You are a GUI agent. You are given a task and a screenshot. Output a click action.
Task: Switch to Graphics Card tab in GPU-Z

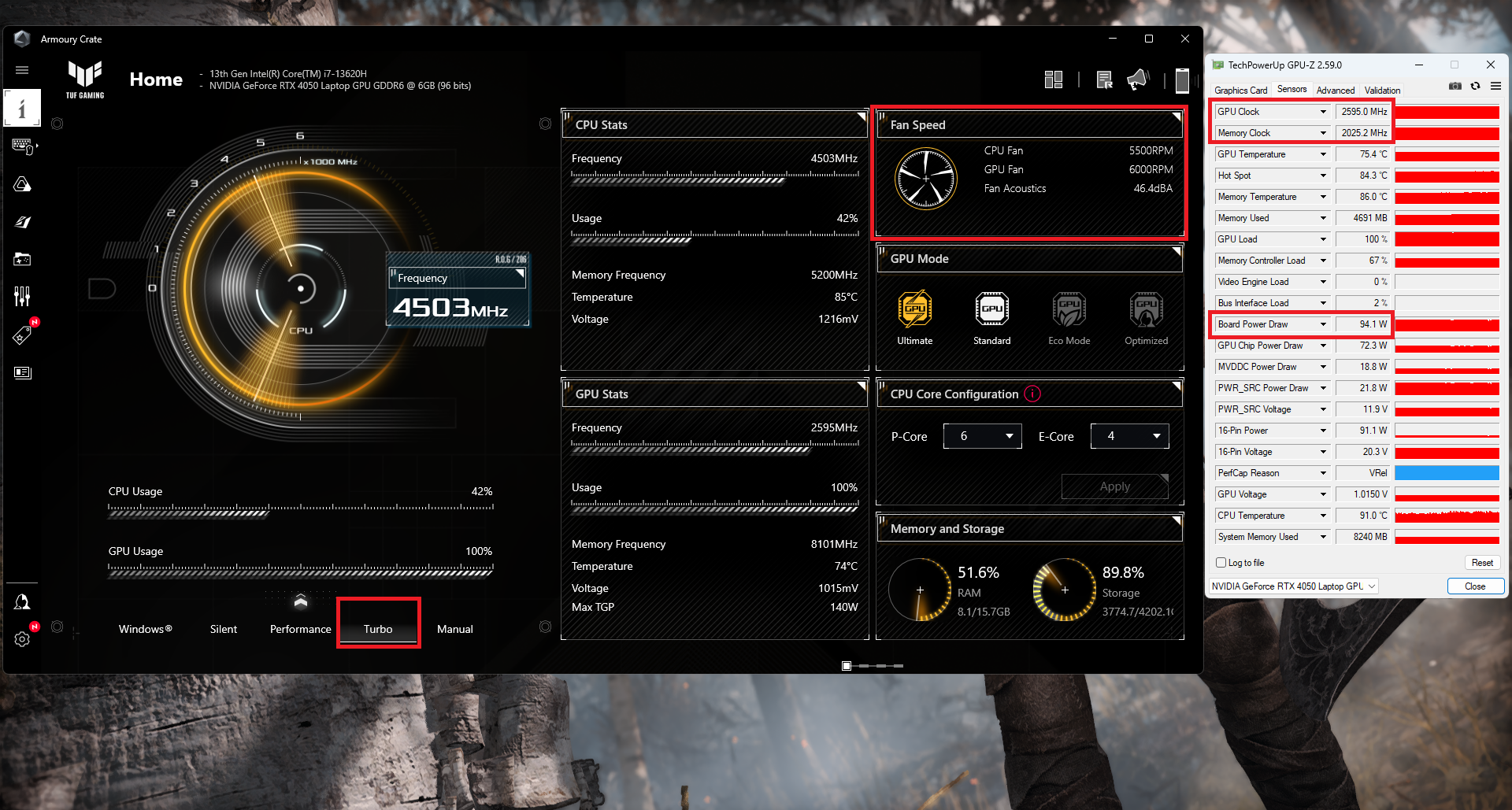[1241, 91]
